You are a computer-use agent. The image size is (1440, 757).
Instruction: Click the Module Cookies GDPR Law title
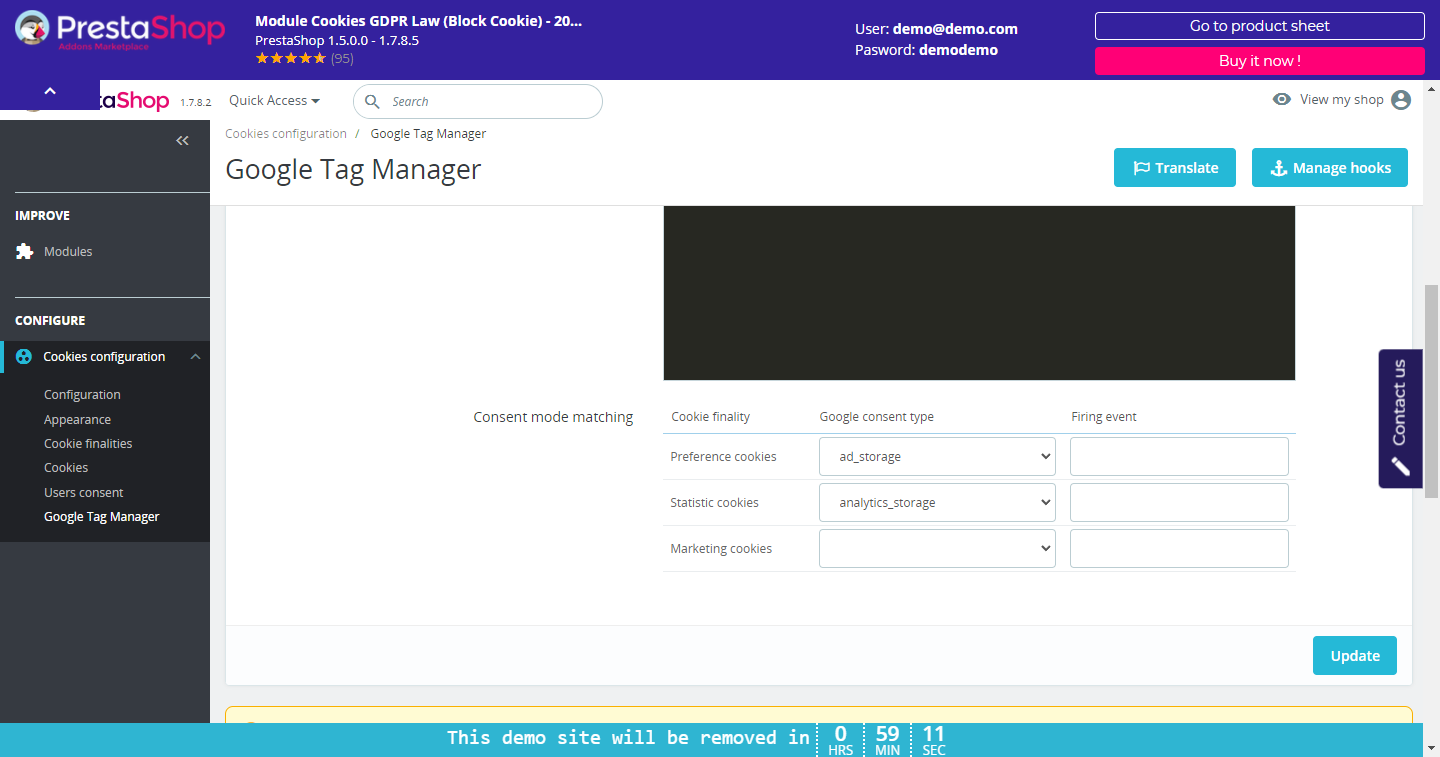[418, 21]
